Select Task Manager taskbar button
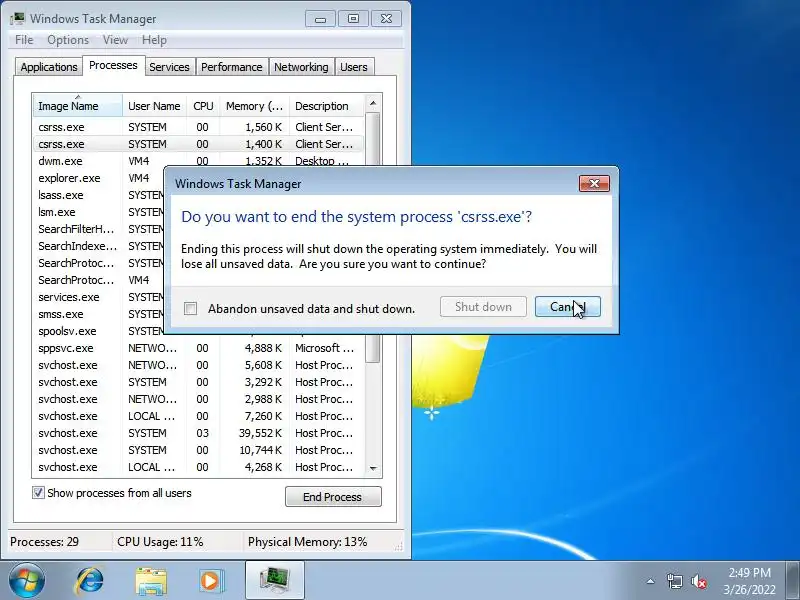Image resolution: width=800 pixels, height=600 pixels. coord(274,581)
